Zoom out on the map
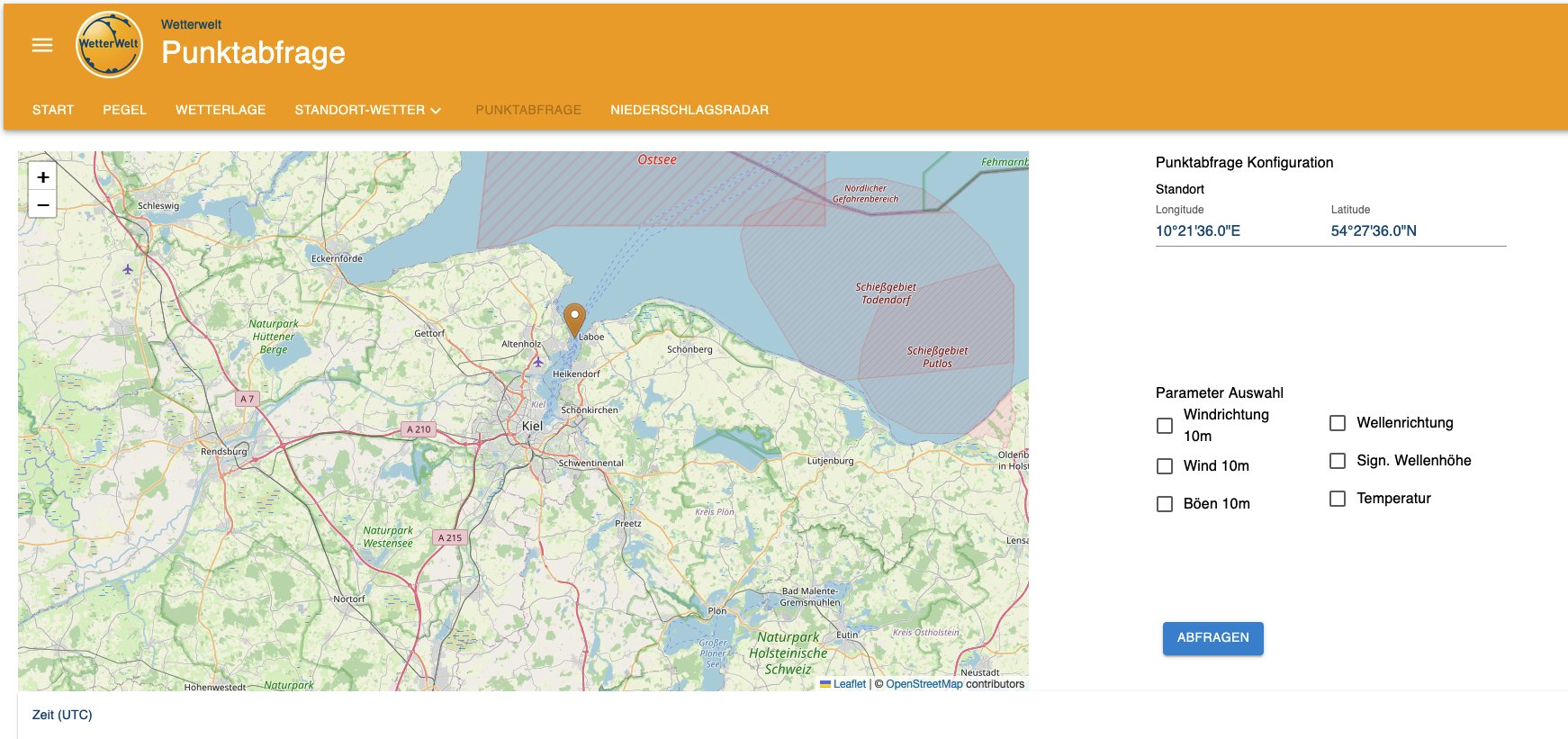Viewport: 1568px width, 739px height. point(42,204)
